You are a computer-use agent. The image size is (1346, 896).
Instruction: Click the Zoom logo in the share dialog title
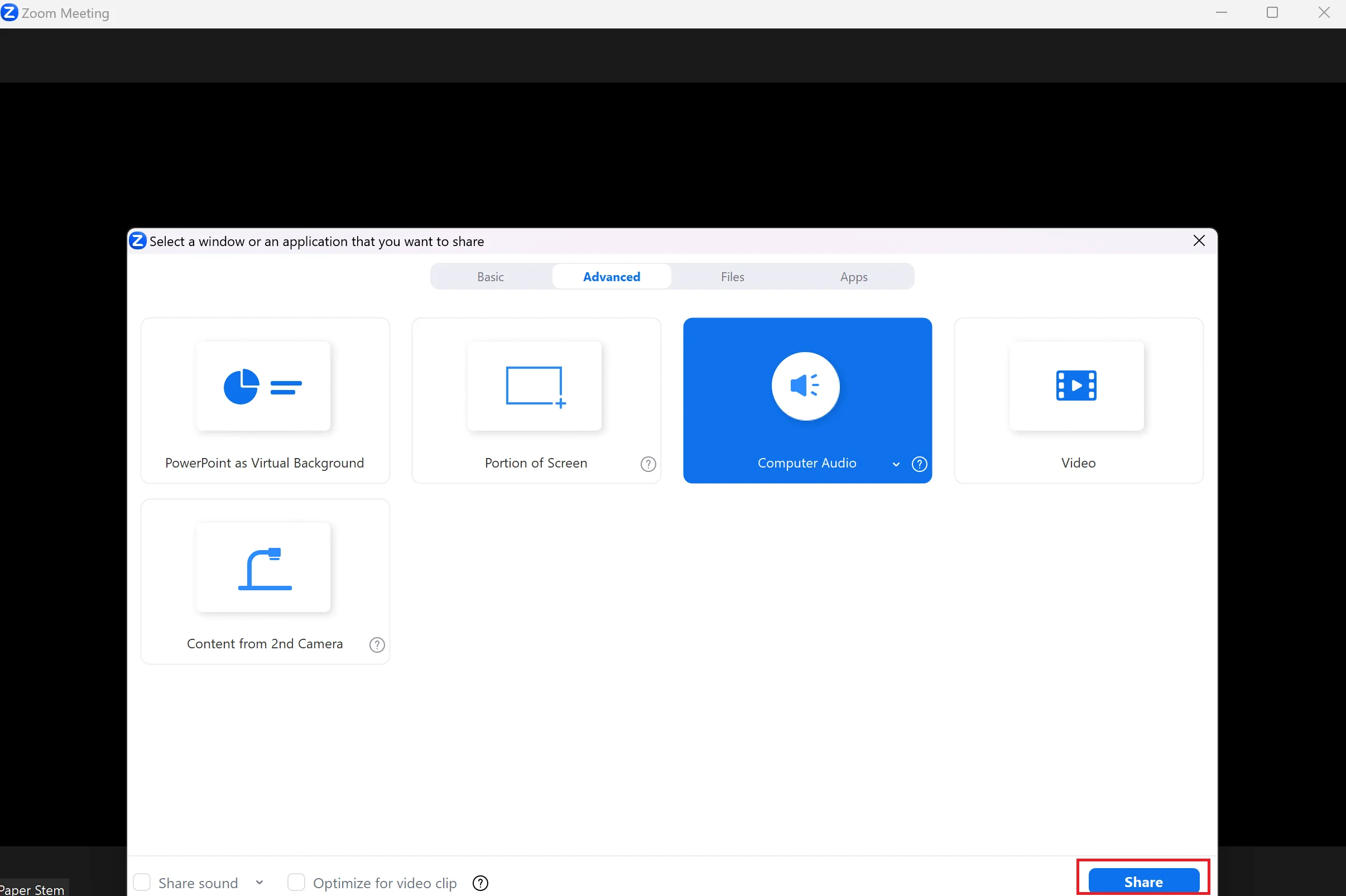pos(138,240)
